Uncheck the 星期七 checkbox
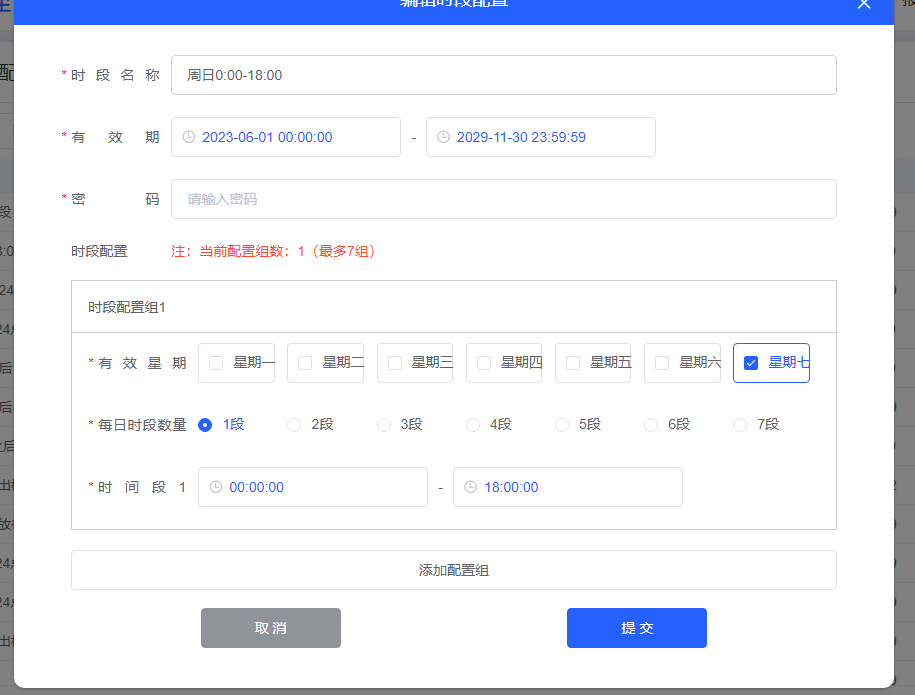Viewport: 915px width, 695px height. (751, 363)
